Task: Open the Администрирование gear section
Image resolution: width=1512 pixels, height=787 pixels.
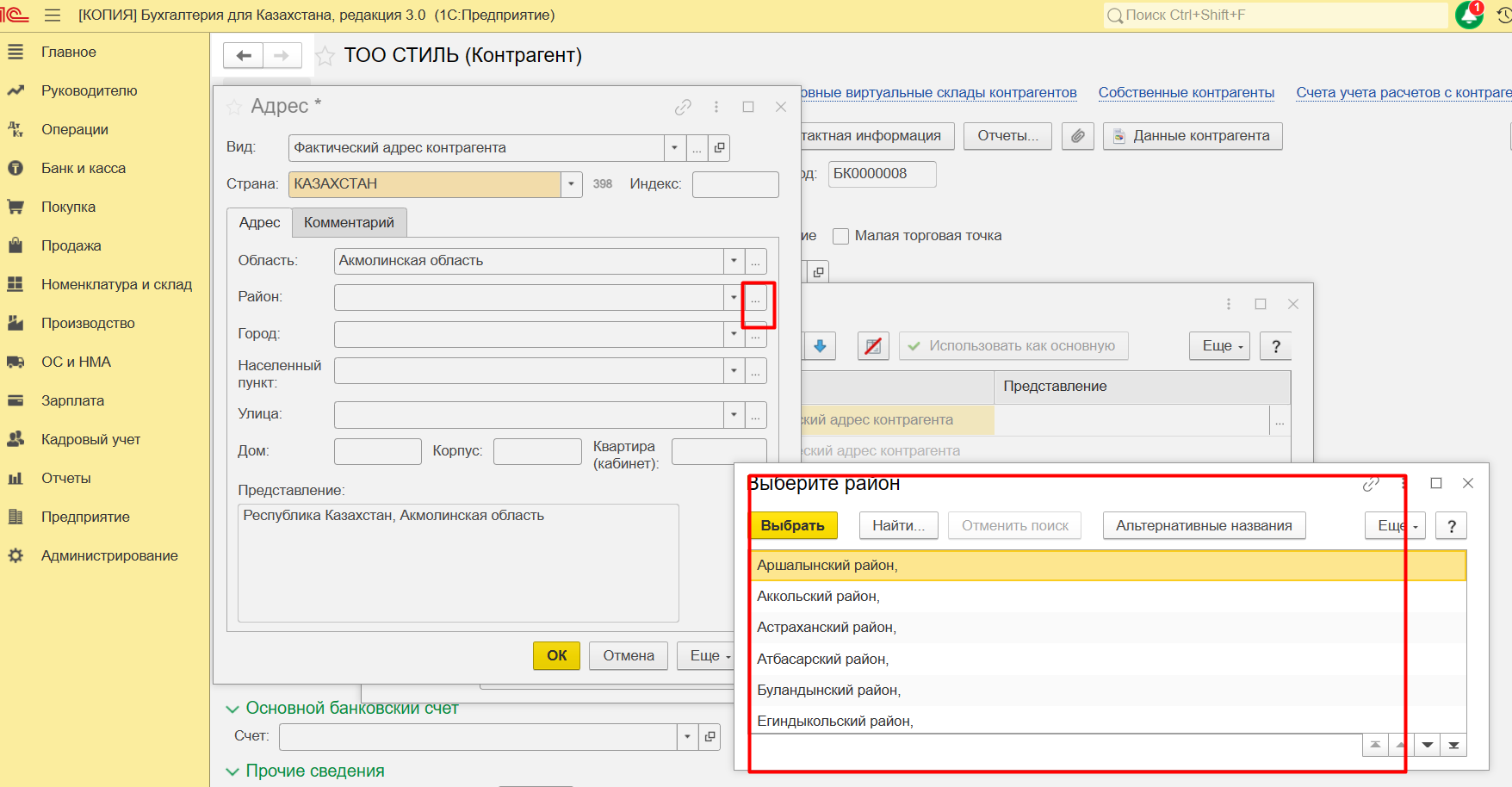Action: coord(109,555)
